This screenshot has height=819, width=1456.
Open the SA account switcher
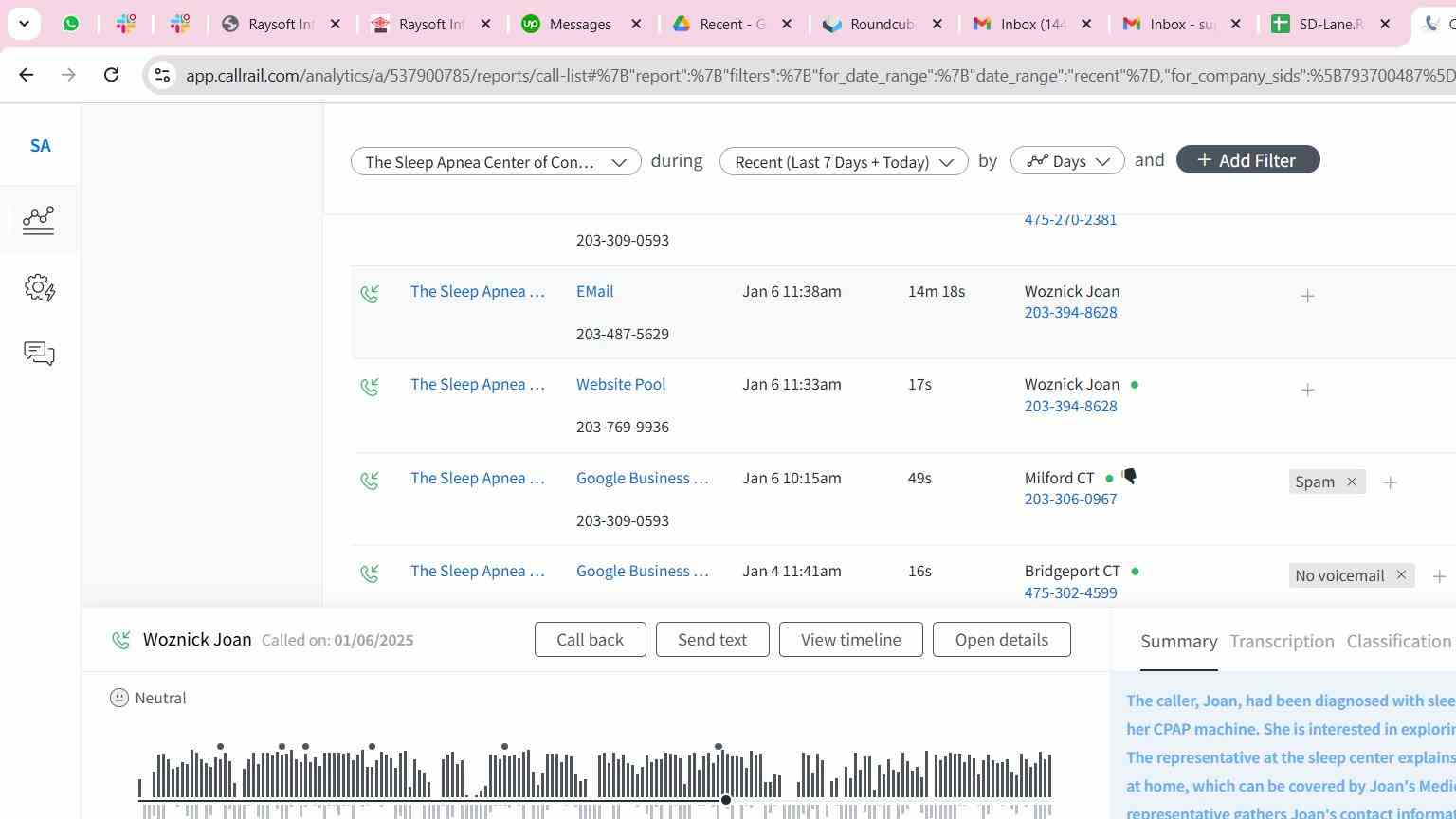[x=40, y=146]
